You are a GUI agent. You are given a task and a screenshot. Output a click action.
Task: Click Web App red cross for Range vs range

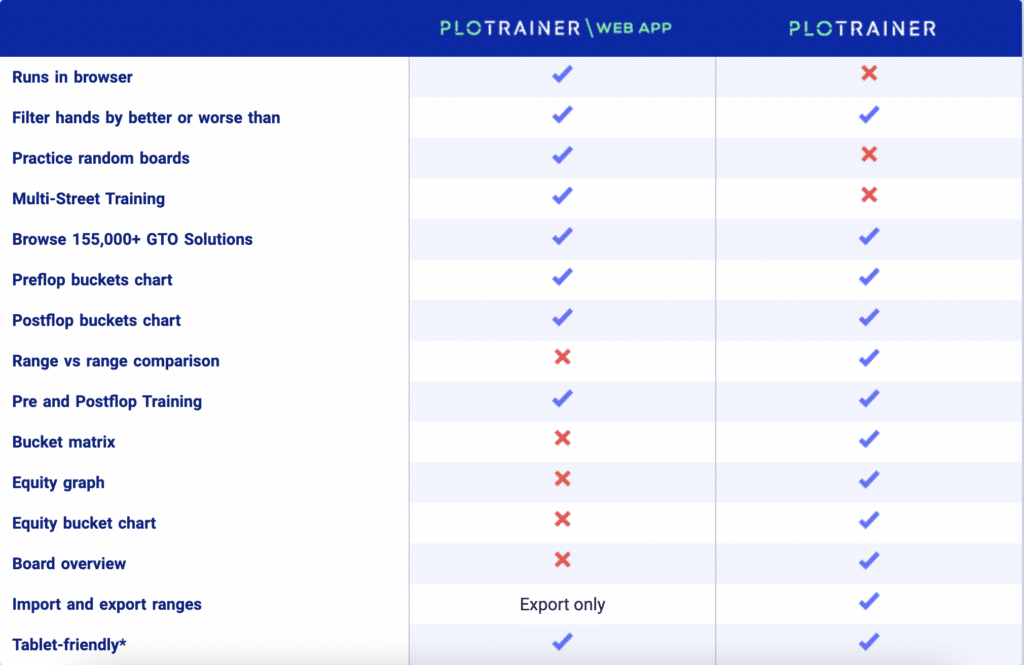[x=562, y=357]
